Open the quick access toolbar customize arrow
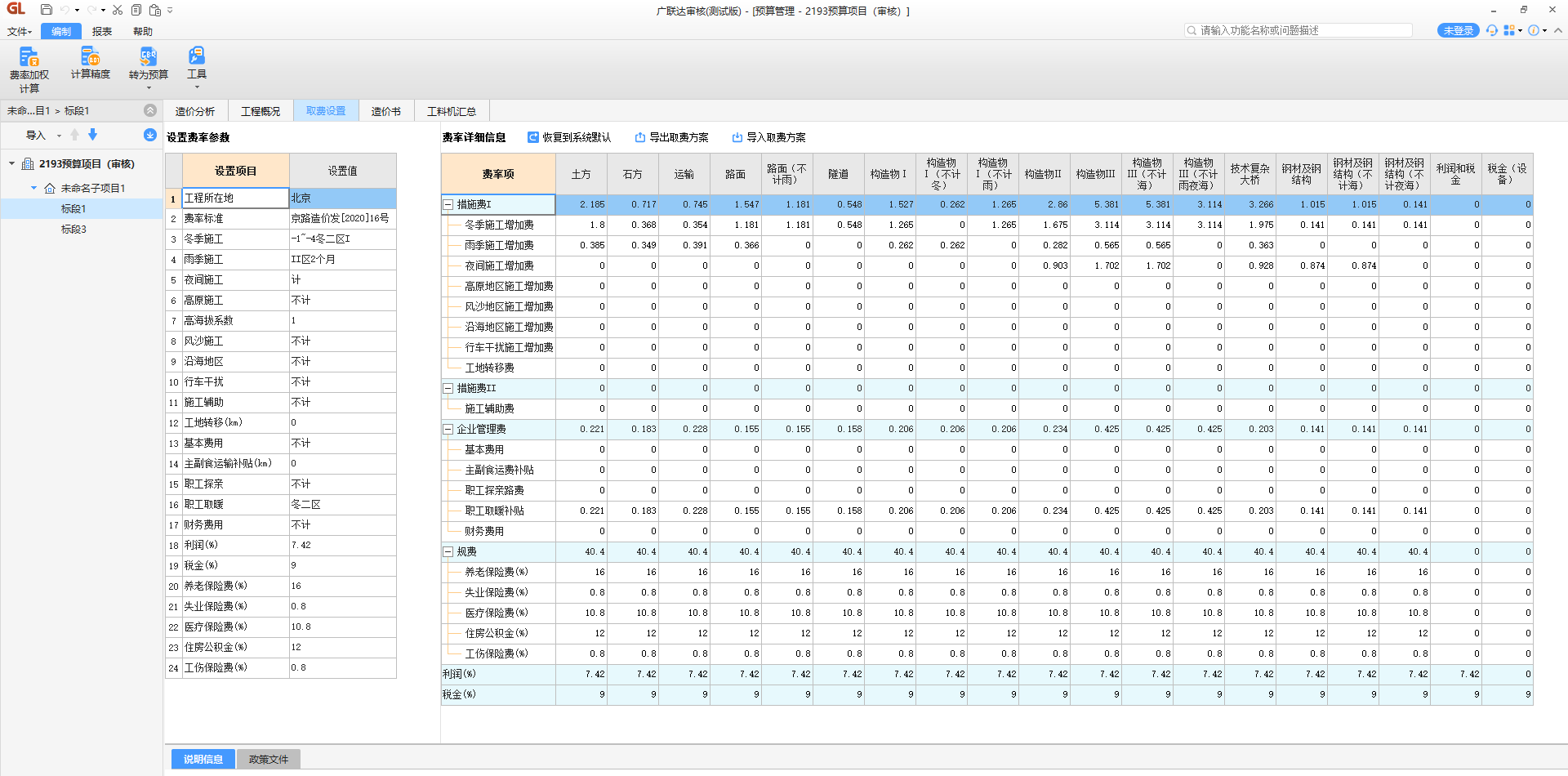Image resolution: width=1568 pixels, height=776 pixels. 170,11
